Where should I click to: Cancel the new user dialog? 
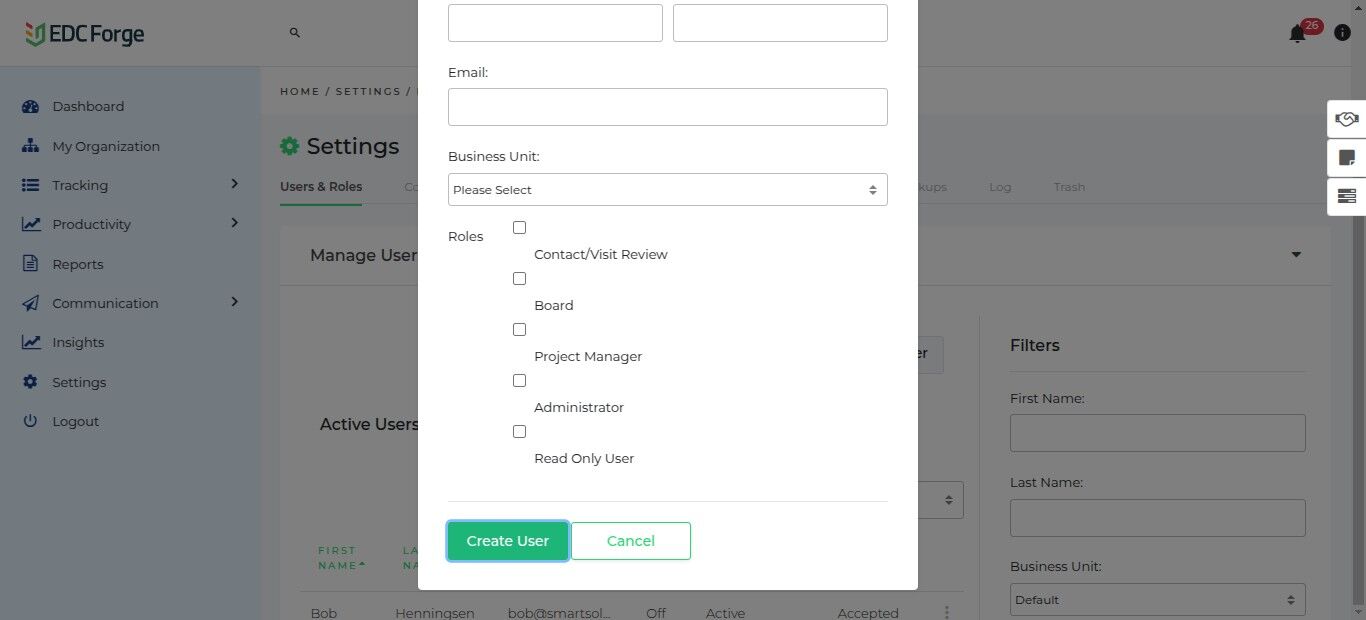click(x=630, y=541)
